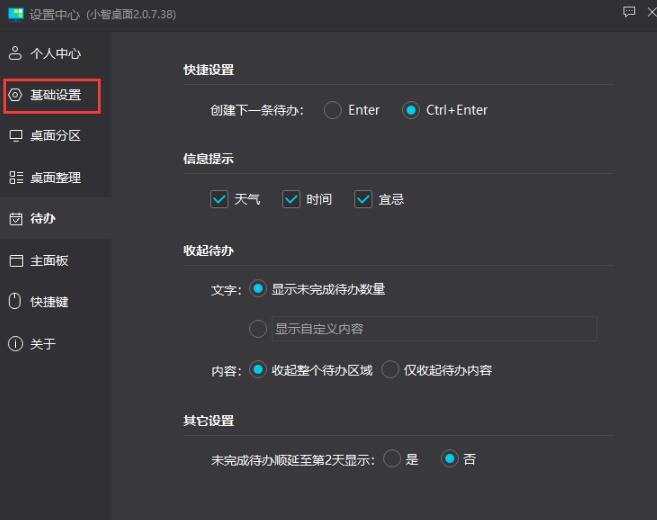Open the 个人中心 sidebar tab
The image size is (657, 520).
56,53
